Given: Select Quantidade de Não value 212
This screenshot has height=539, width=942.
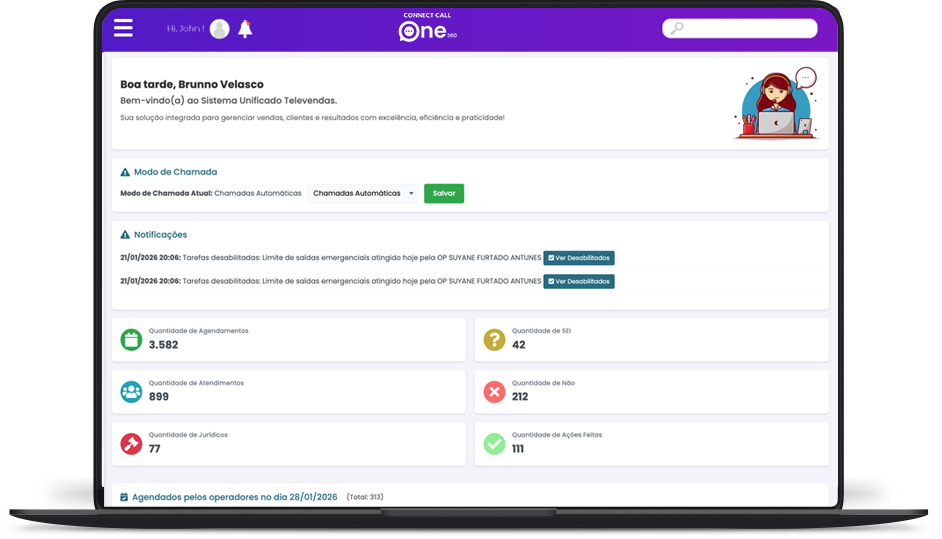Looking at the screenshot, I should click(x=520, y=397).
